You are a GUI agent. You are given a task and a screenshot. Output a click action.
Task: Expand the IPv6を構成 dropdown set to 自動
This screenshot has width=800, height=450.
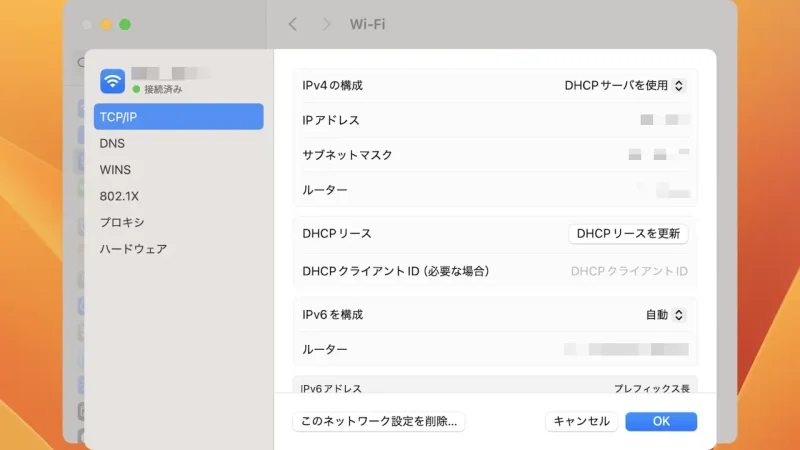coord(665,314)
